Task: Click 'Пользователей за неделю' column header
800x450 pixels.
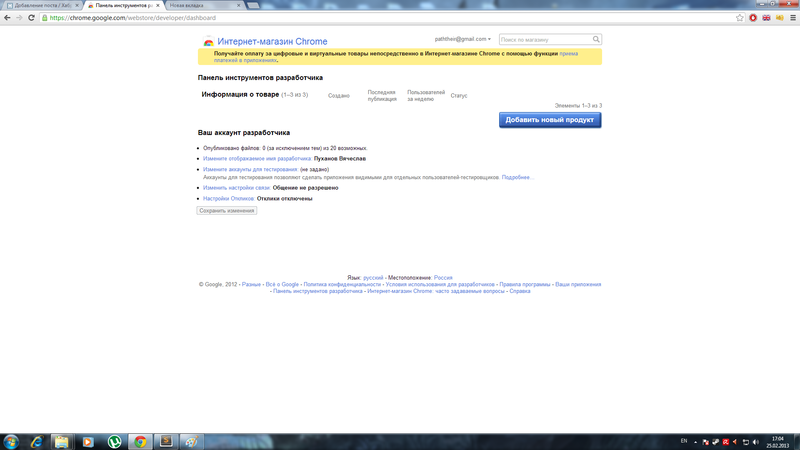Action: (426, 95)
